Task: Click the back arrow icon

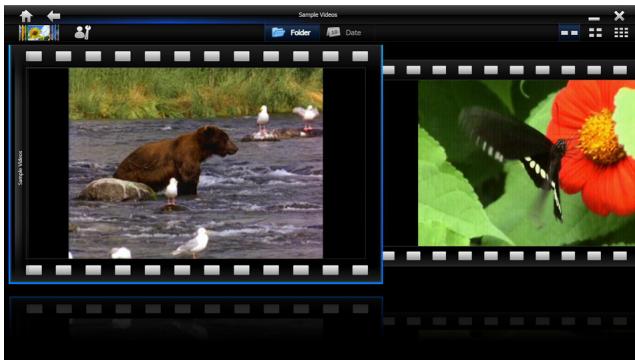Action: point(53,16)
